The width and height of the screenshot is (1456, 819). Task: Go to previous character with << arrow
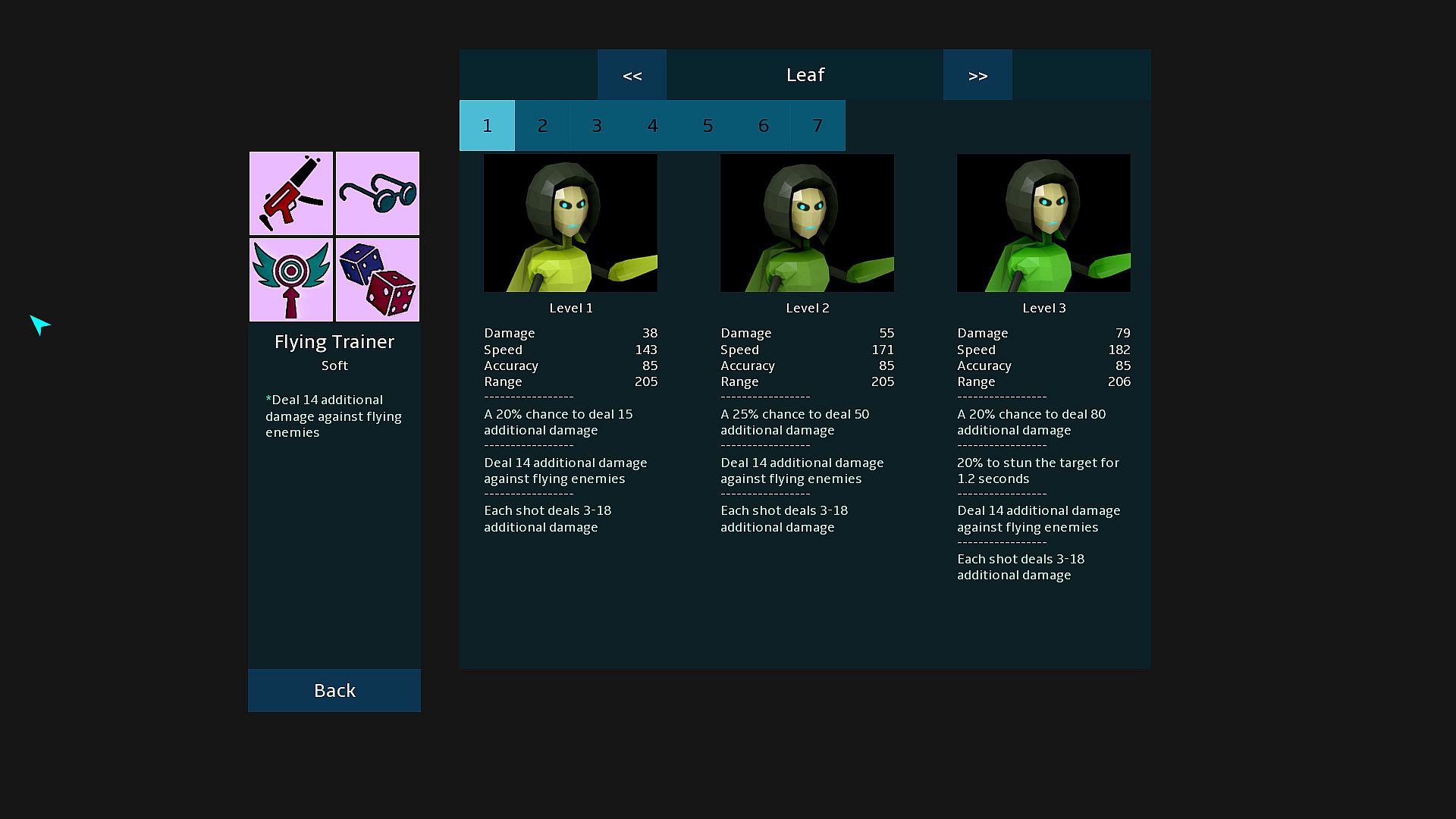coord(632,75)
